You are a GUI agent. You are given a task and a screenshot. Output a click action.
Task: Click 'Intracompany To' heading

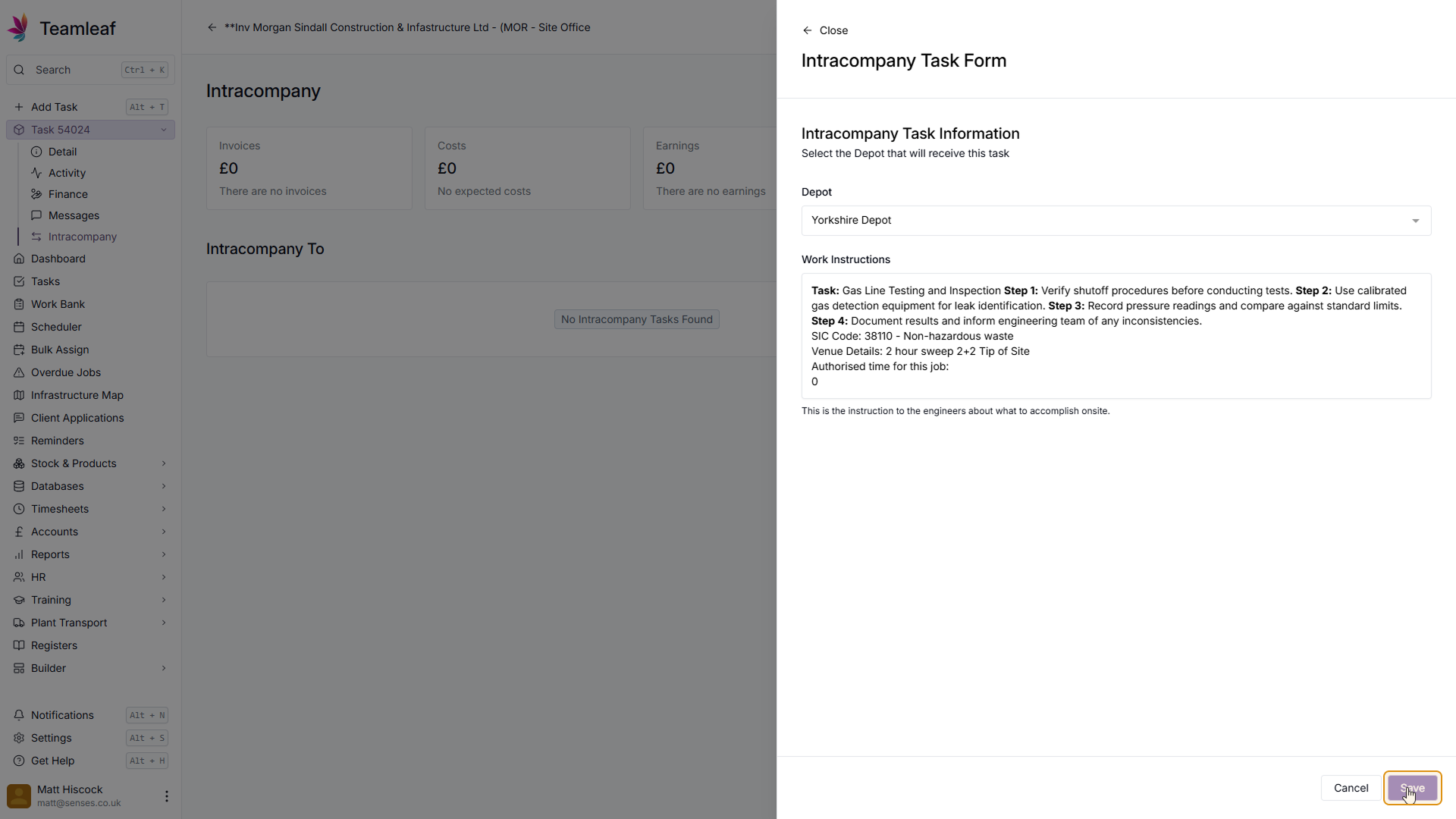pos(265,249)
